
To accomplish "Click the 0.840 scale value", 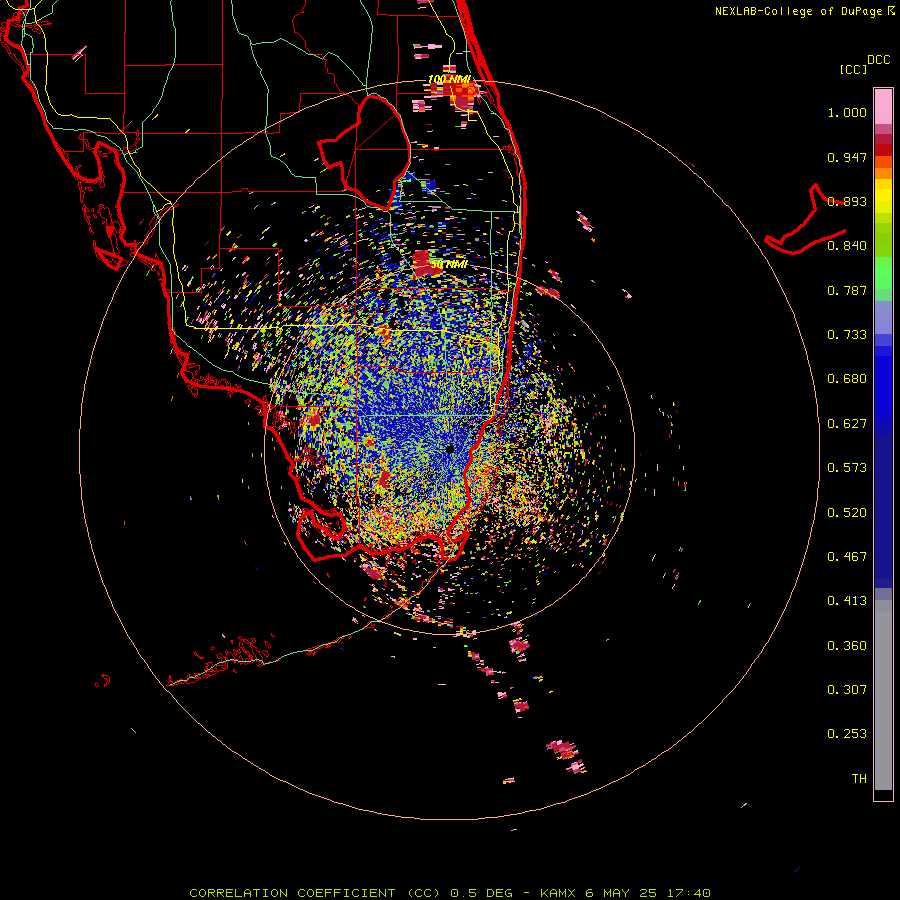I will click(x=847, y=246).
